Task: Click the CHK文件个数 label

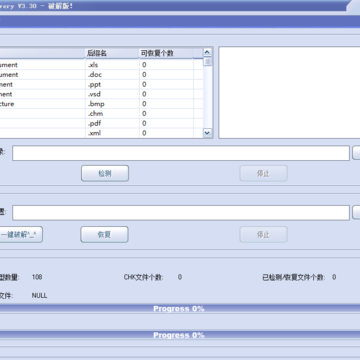Action: (x=143, y=277)
